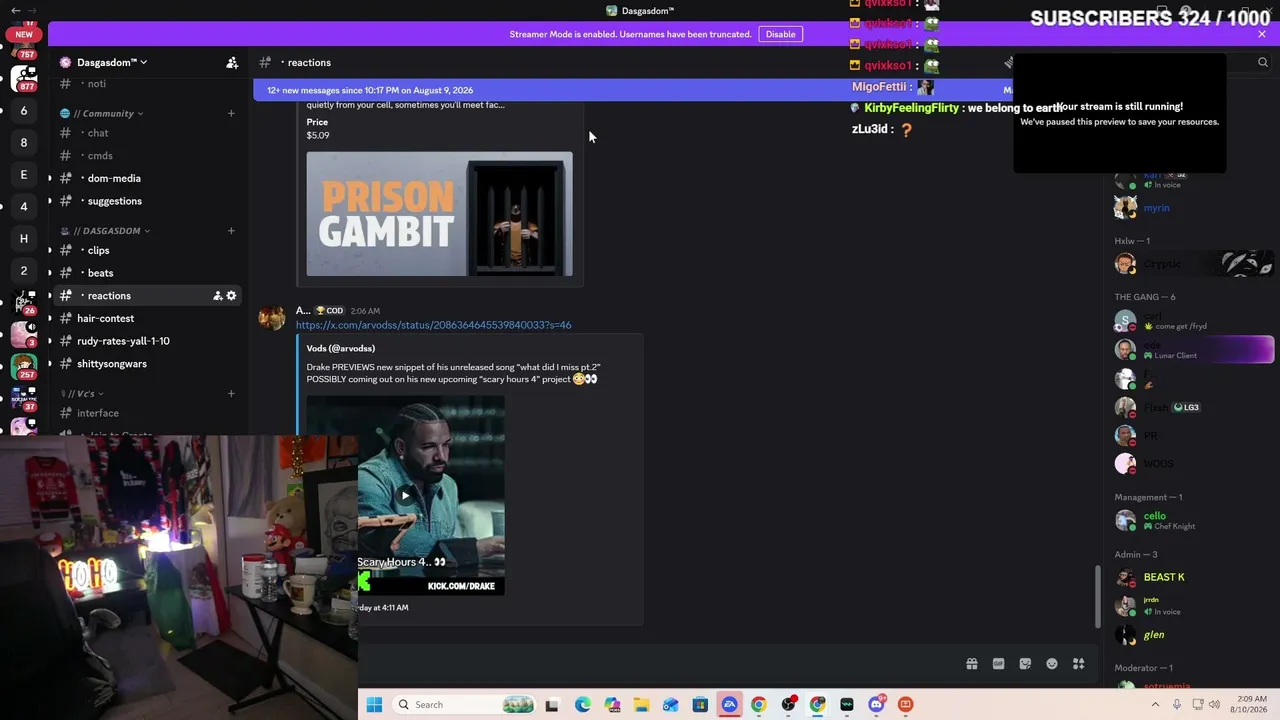Go back using the navigation arrow
The height and width of the screenshot is (720, 1280).
pyautogui.click(x=15, y=10)
